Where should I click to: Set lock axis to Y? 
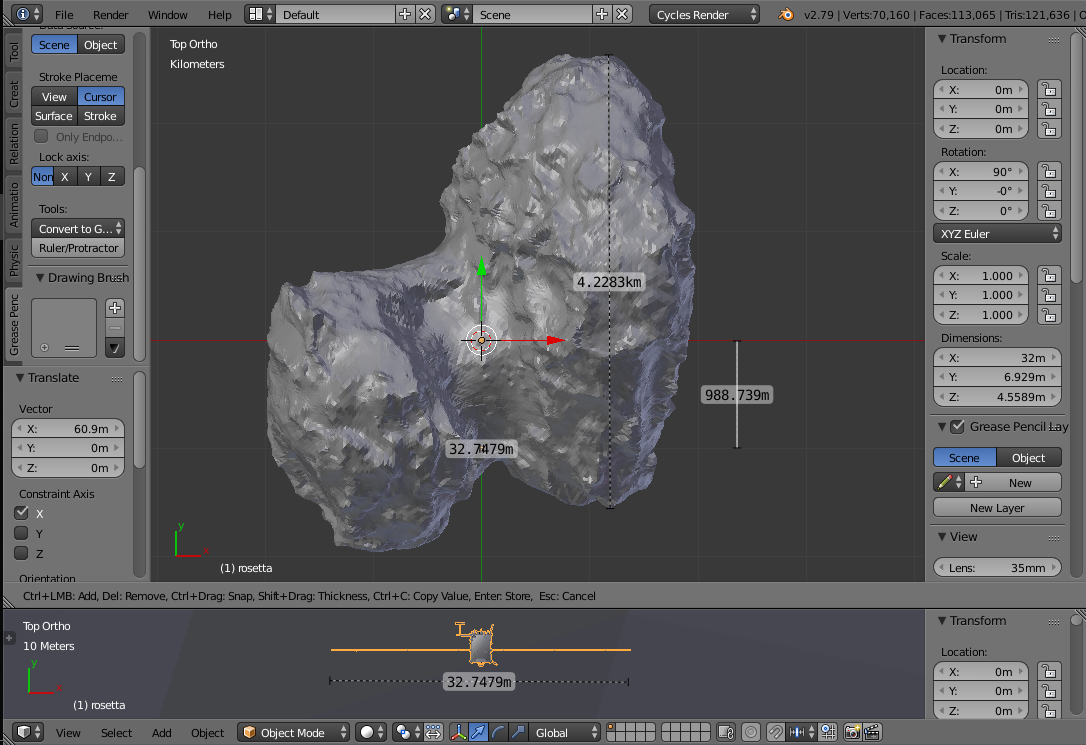(88, 177)
